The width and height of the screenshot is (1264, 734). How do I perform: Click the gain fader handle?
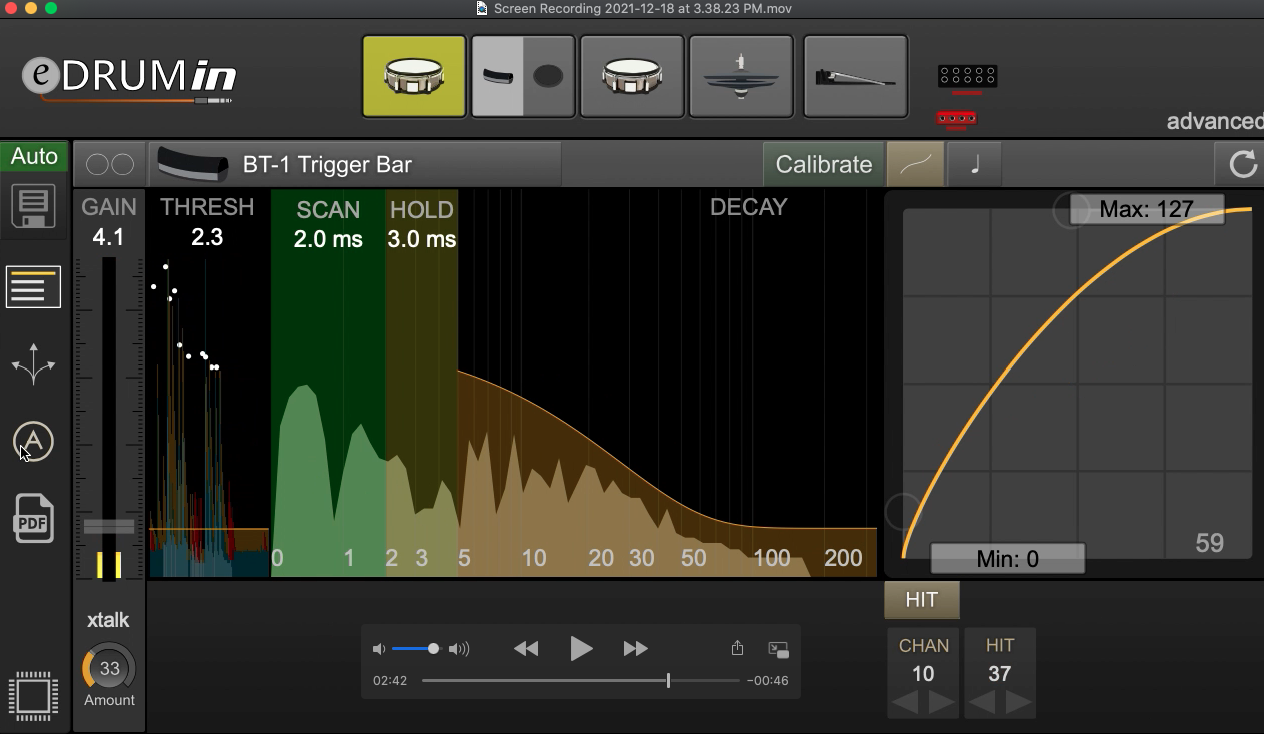pyautogui.click(x=108, y=527)
